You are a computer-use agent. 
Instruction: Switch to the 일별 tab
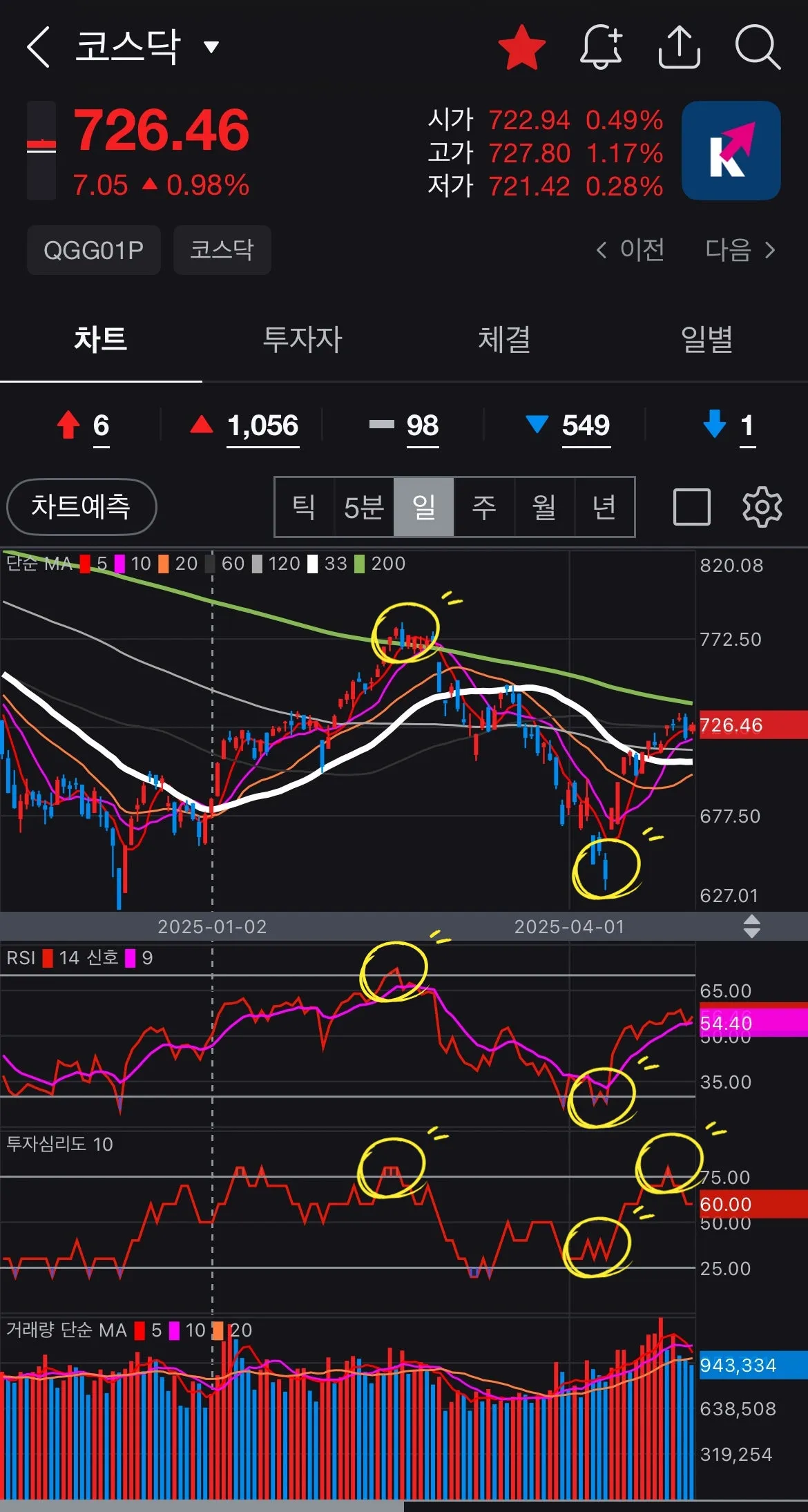click(x=706, y=340)
